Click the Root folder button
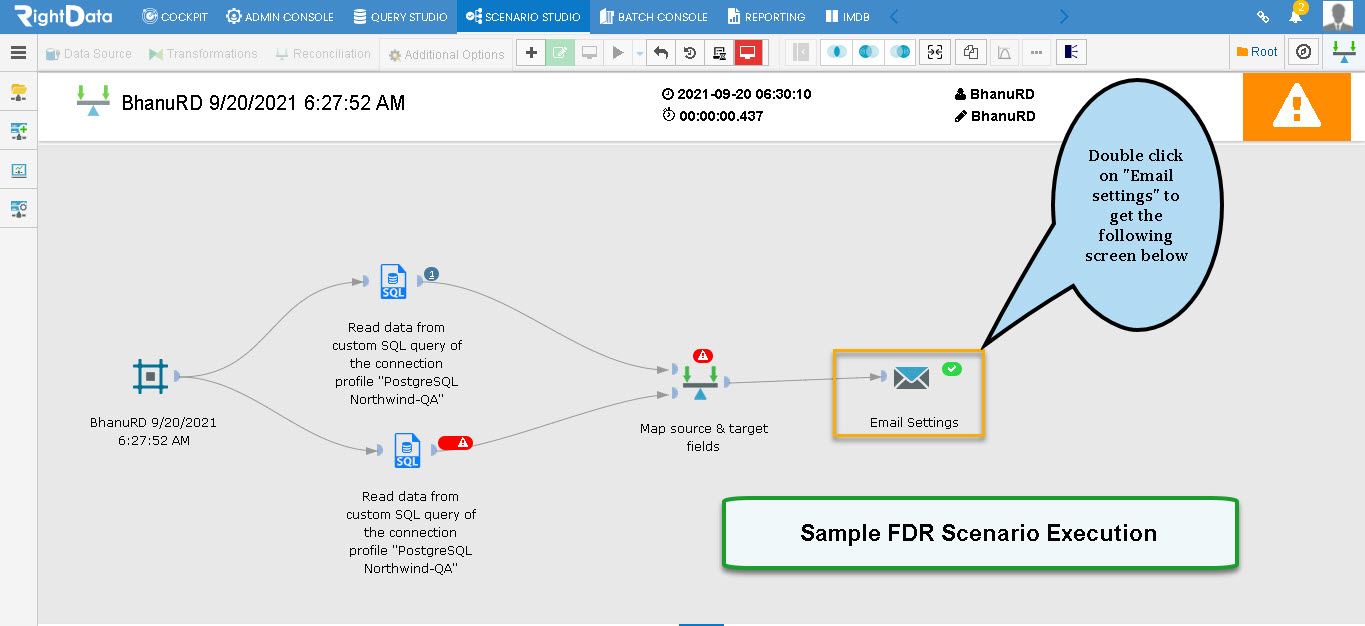The width and height of the screenshot is (1365, 626). [x=1257, y=52]
